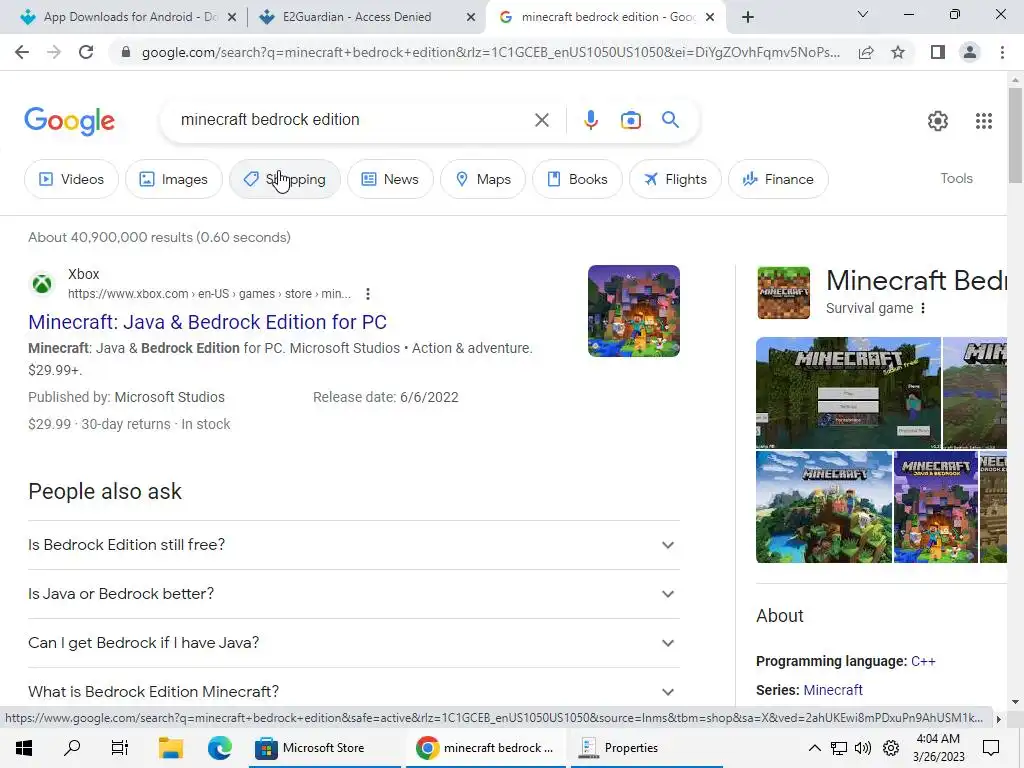The image size is (1024, 768).
Task: Close the App Downloads for Android tab
Action: click(x=232, y=18)
